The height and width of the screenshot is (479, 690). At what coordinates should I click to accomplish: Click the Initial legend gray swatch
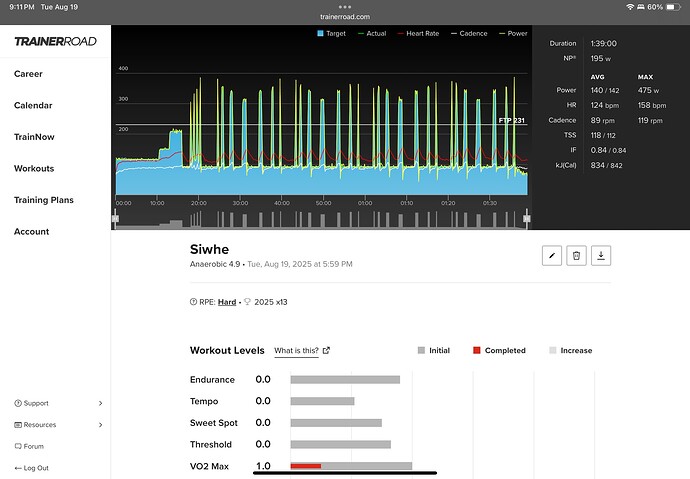421,351
